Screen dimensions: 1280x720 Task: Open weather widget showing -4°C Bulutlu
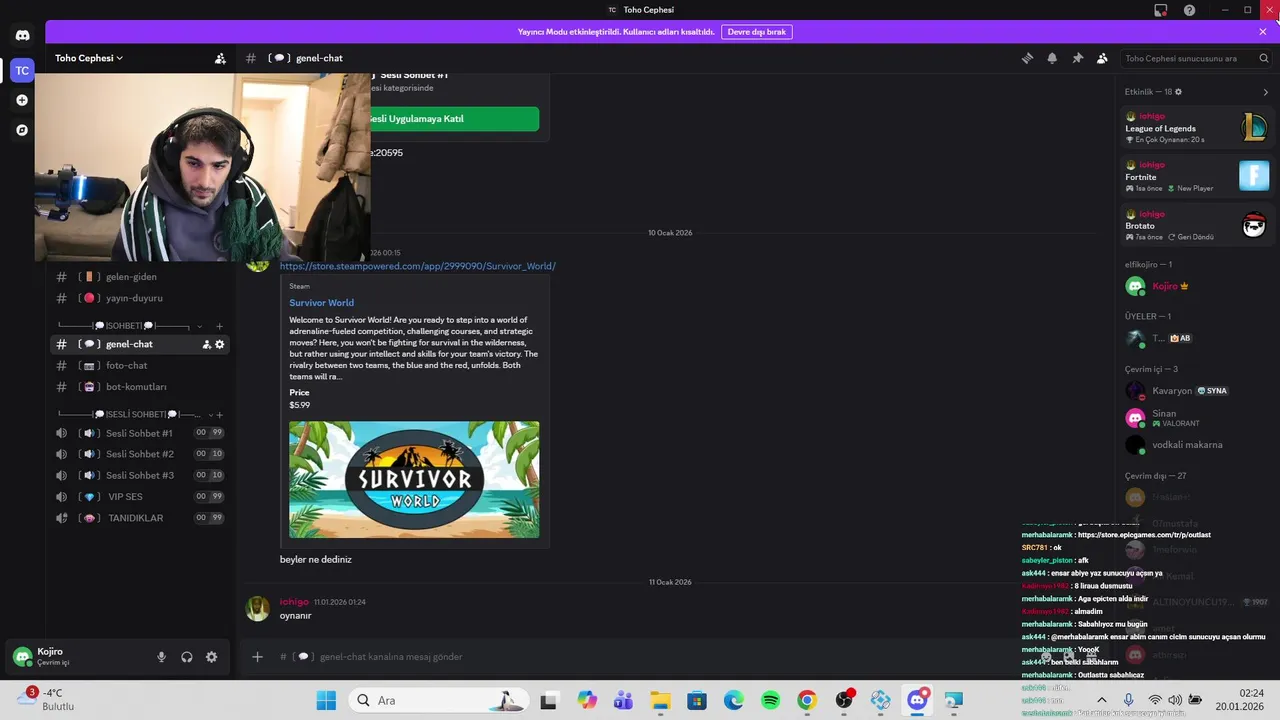click(x=47, y=700)
